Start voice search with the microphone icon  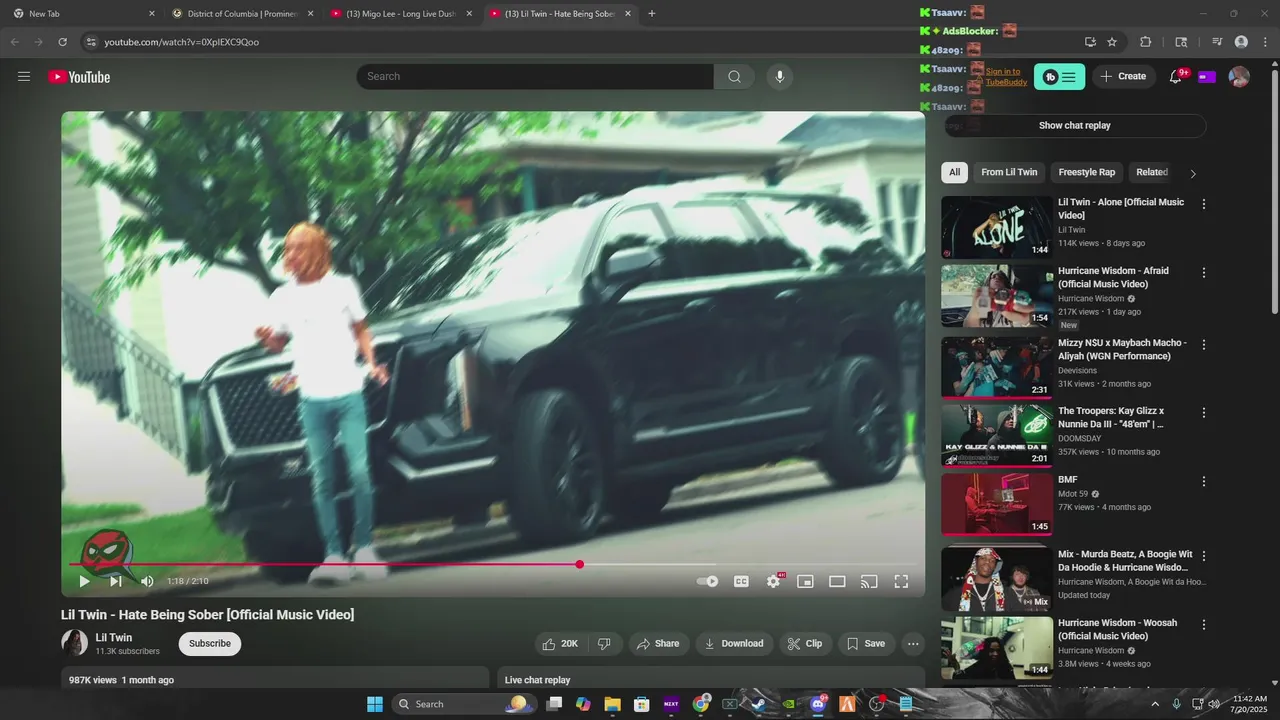pos(780,76)
